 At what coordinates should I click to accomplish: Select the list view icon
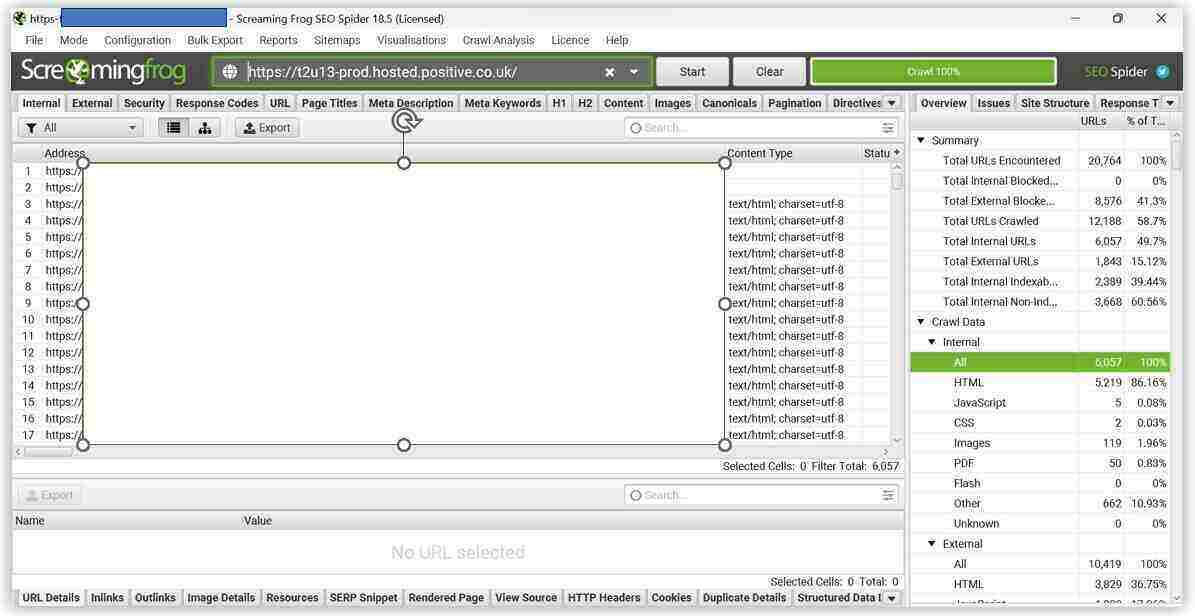[x=174, y=128]
